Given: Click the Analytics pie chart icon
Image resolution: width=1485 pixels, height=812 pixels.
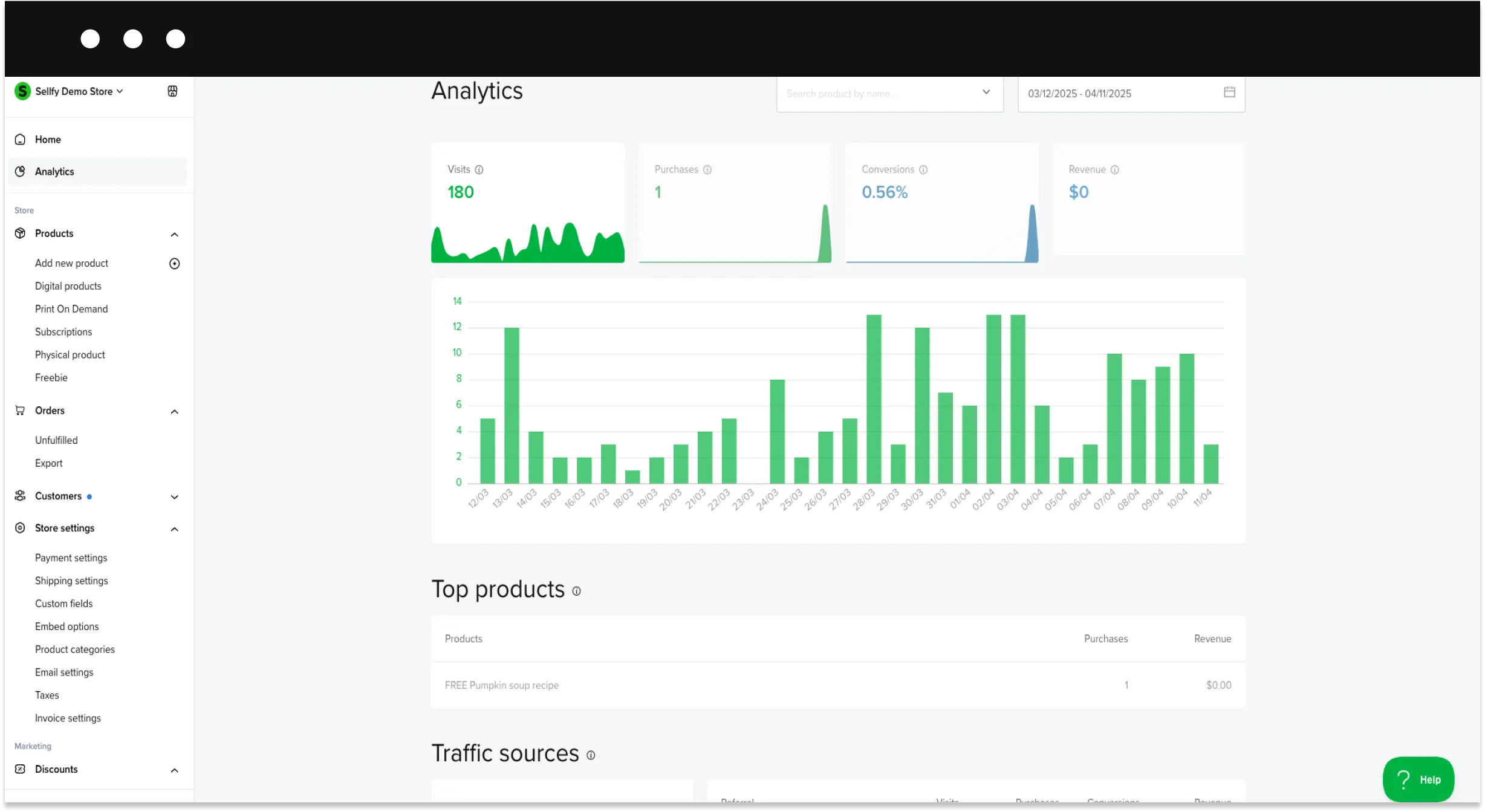Looking at the screenshot, I should coord(20,172).
